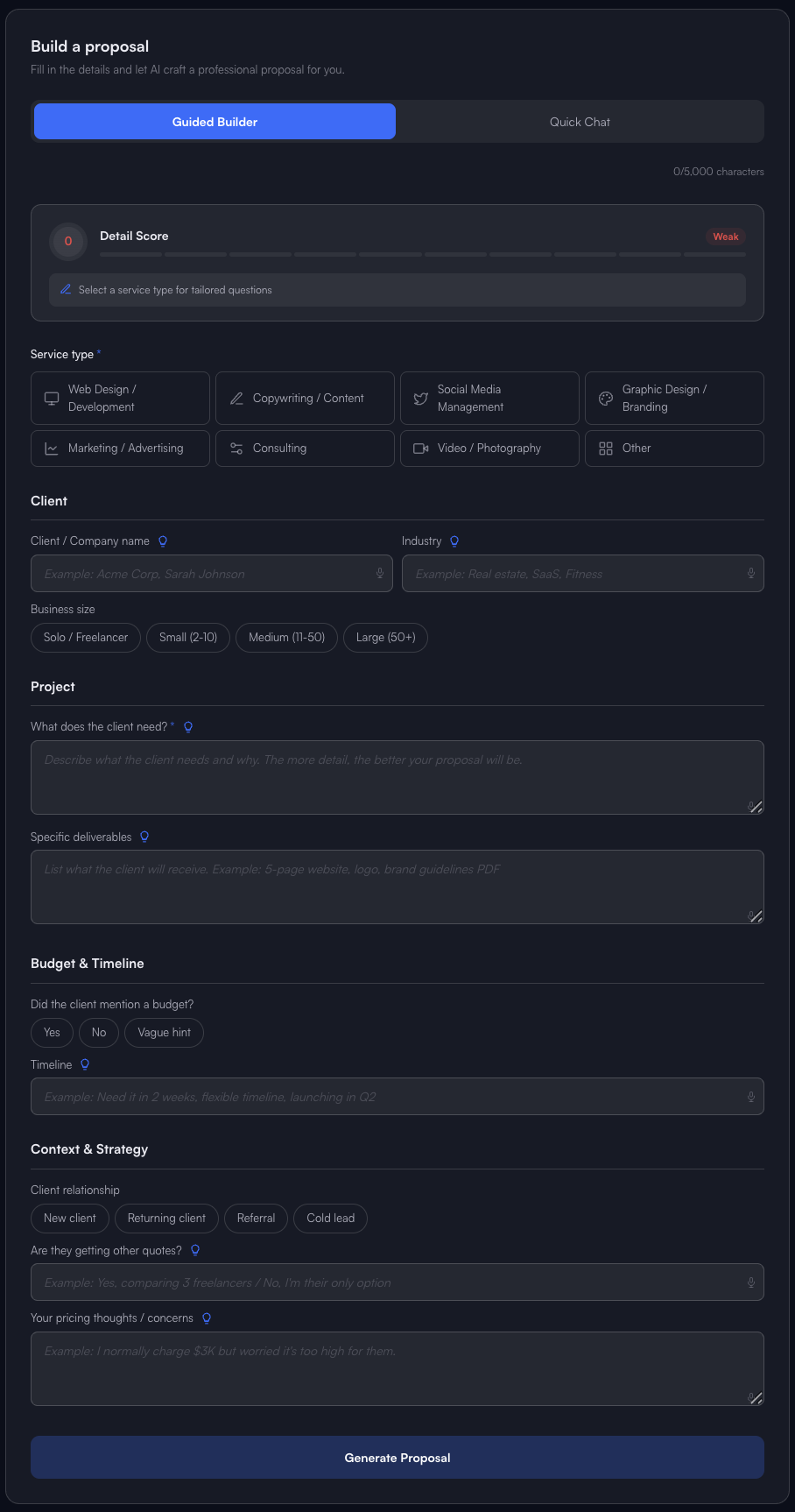This screenshot has height=1512, width=795.
Task: Click the Industry lightbulb tip icon
Action: click(x=454, y=541)
